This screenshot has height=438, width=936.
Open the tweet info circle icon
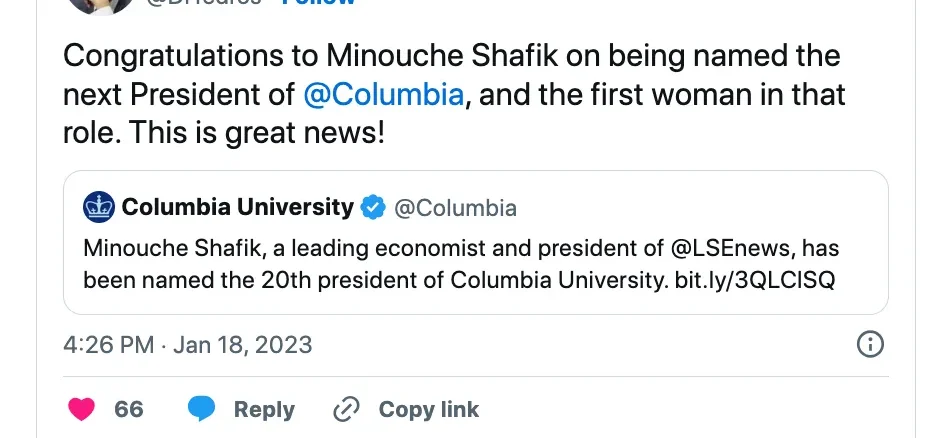coord(871,345)
